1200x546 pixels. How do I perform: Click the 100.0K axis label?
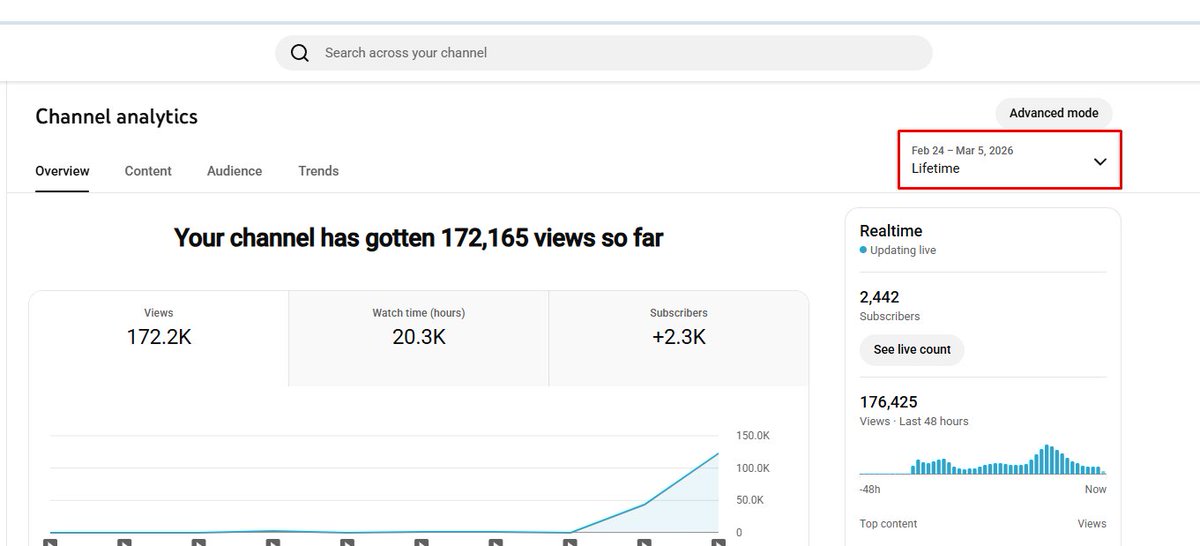[x=752, y=468]
